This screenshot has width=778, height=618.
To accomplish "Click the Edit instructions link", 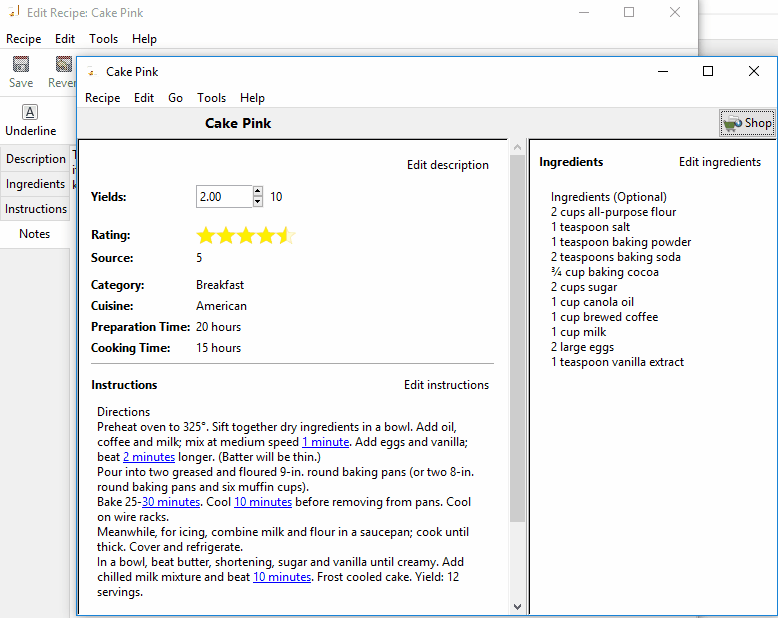I will click(x=446, y=385).
